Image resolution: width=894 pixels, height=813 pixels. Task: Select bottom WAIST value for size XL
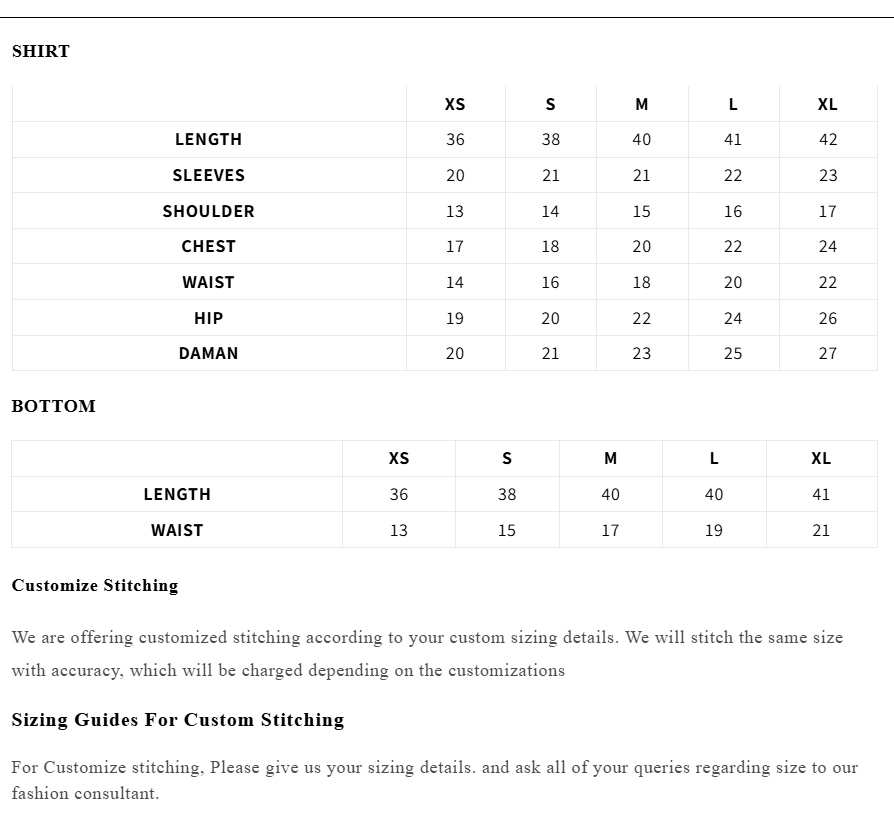(x=821, y=530)
